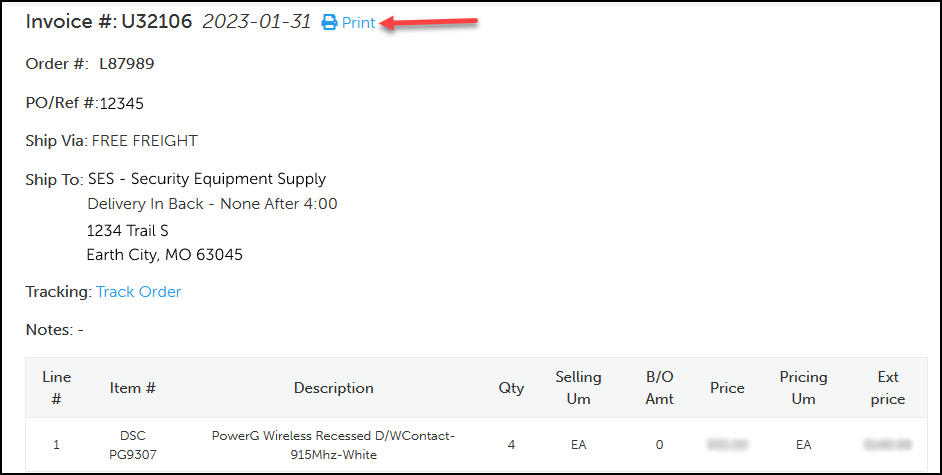Click the Qty column header
The width and height of the screenshot is (942, 475).
(x=511, y=388)
